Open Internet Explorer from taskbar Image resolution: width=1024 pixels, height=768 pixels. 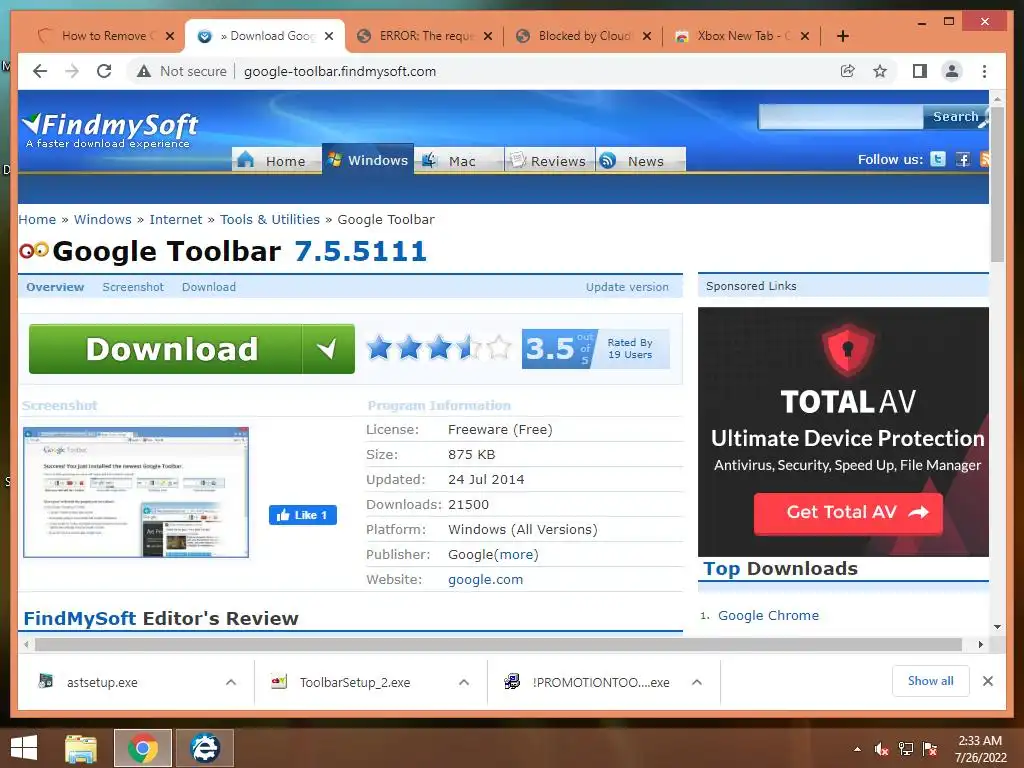point(205,748)
